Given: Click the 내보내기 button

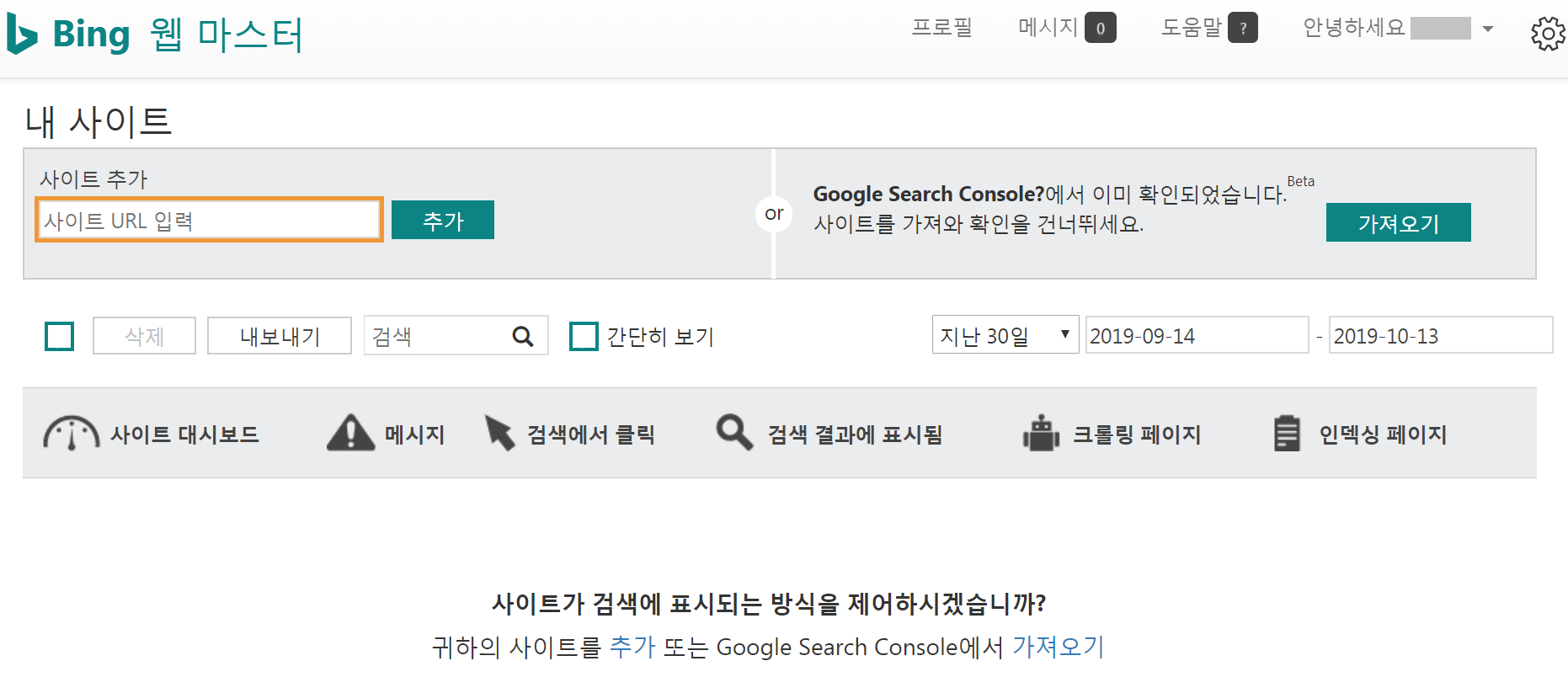Looking at the screenshot, I should pos(280,336).
